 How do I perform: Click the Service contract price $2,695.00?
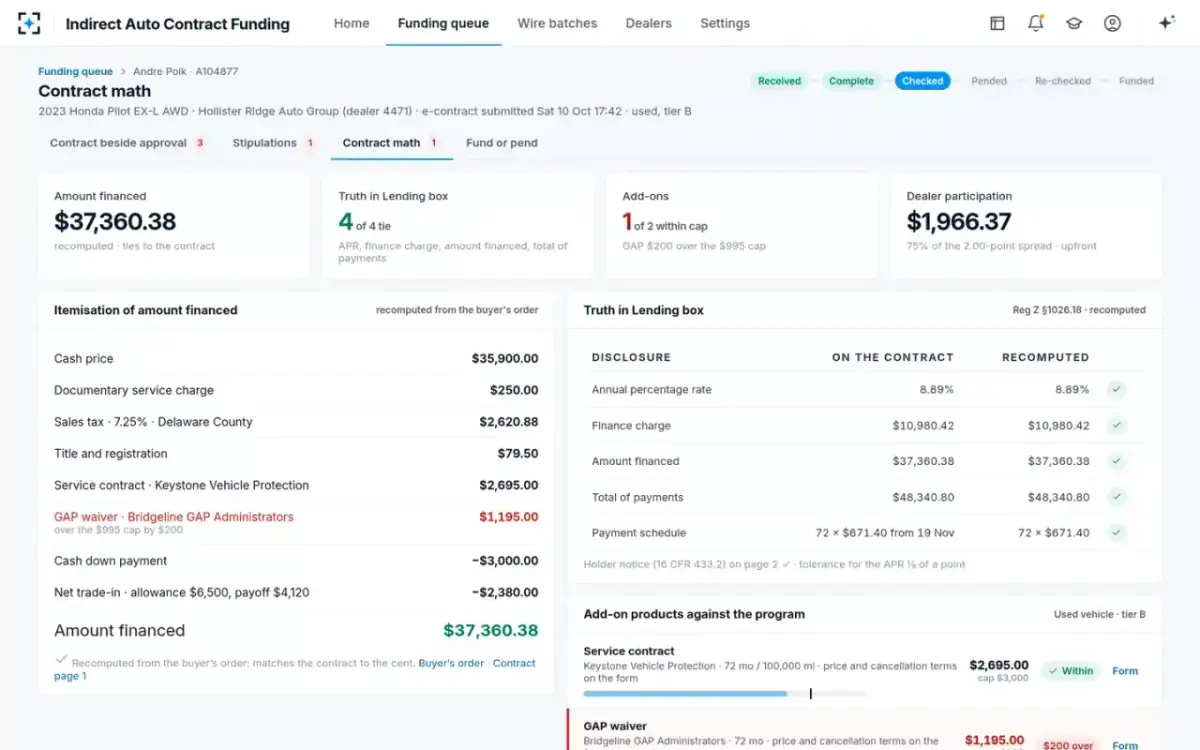(999, 665)
